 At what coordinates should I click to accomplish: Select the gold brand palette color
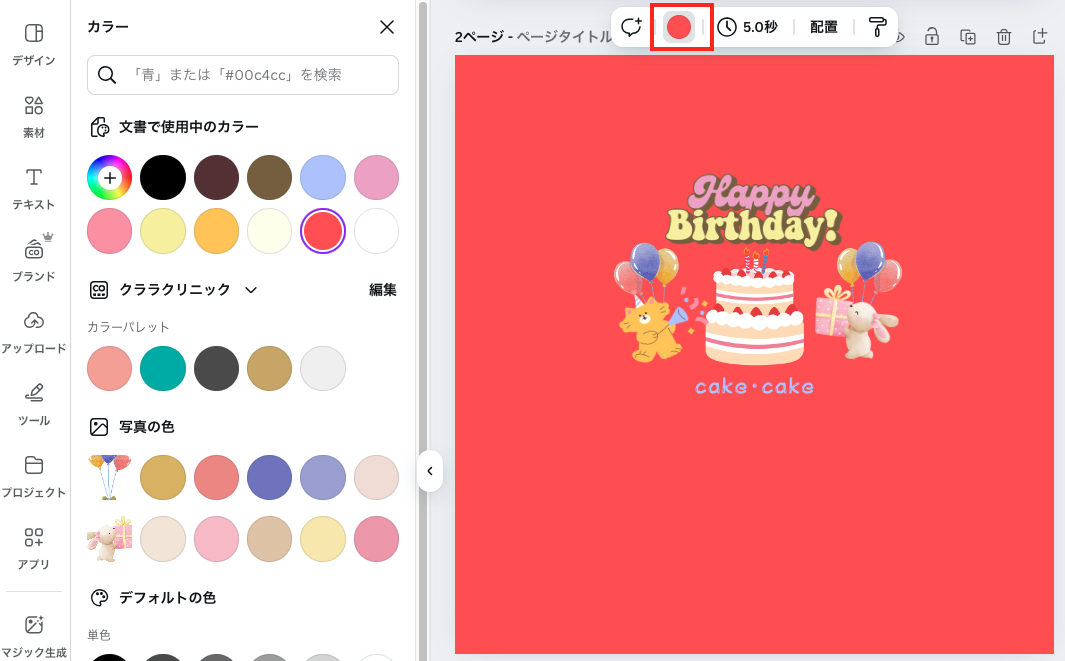(x=270, y=368)
